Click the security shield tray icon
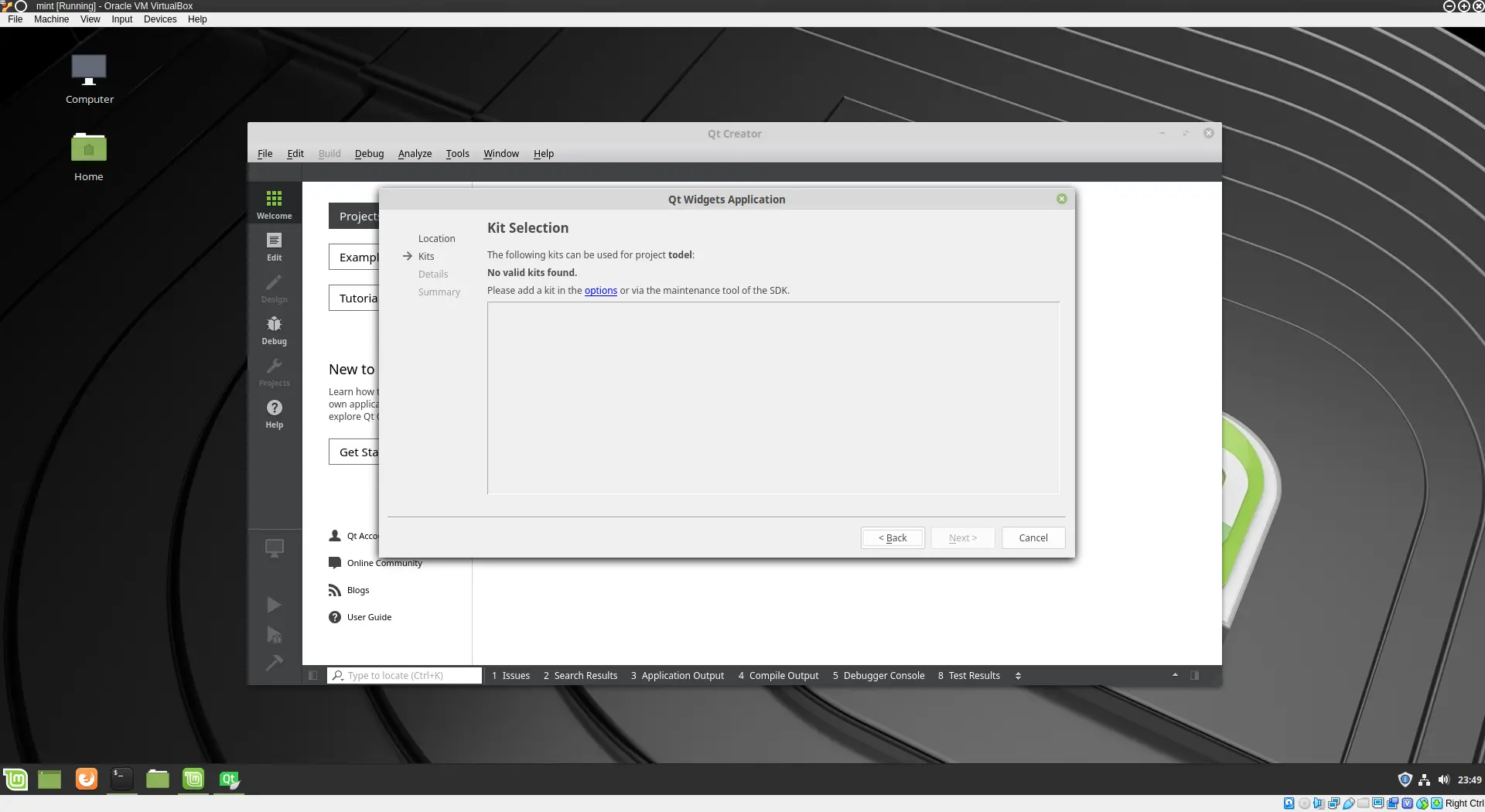 pos(1405,780)
